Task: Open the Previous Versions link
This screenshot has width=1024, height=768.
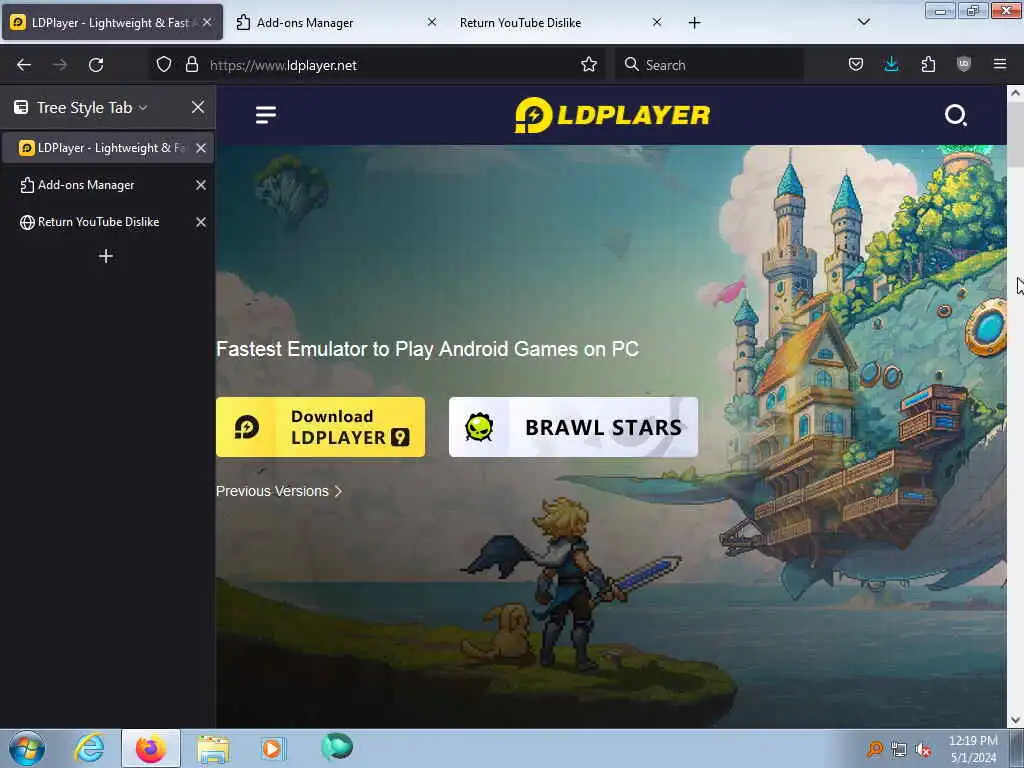Action: pyautogui.click(x=279, y=491)
